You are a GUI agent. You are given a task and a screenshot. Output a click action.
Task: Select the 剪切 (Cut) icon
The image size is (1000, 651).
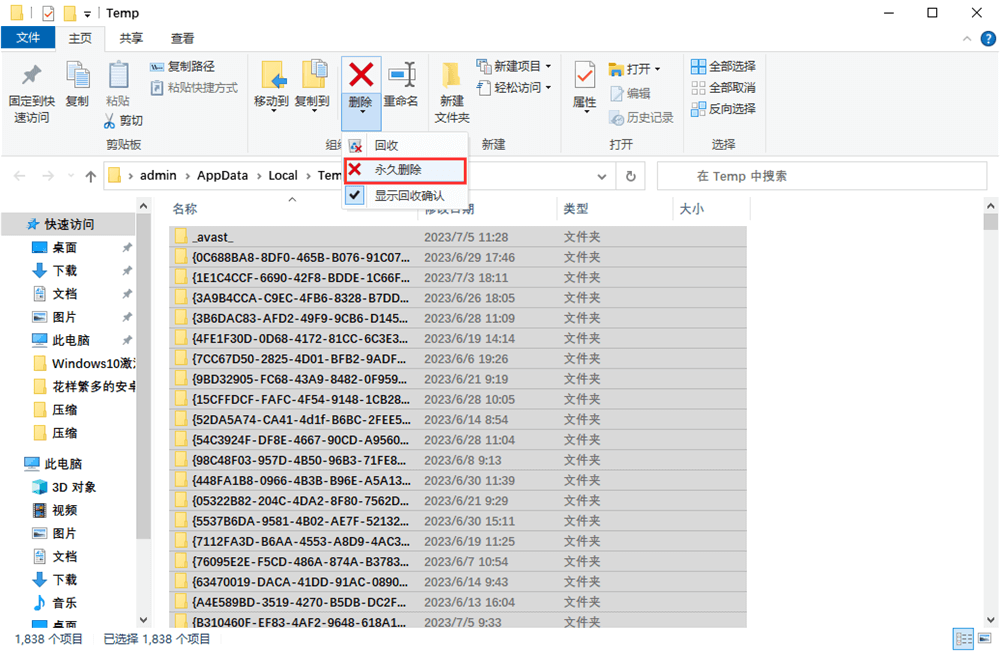click(107, 120)
